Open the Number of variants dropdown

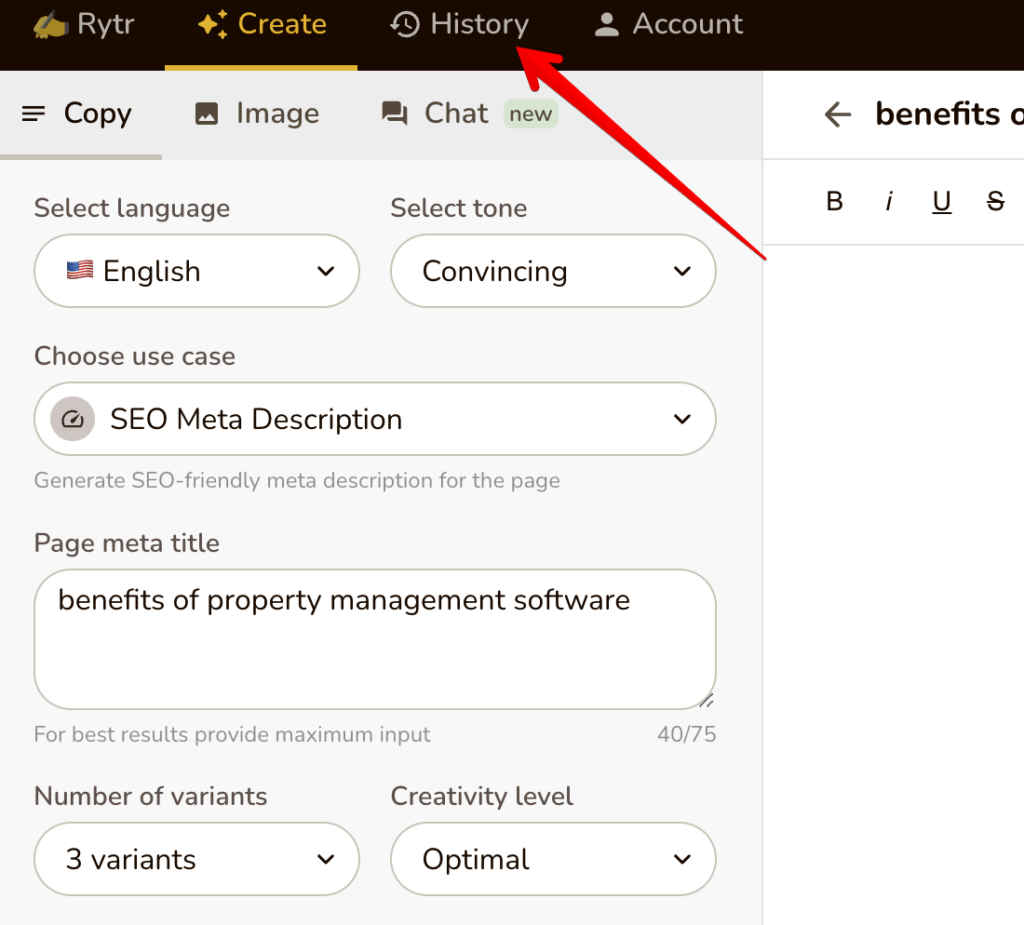pos(197,859)
